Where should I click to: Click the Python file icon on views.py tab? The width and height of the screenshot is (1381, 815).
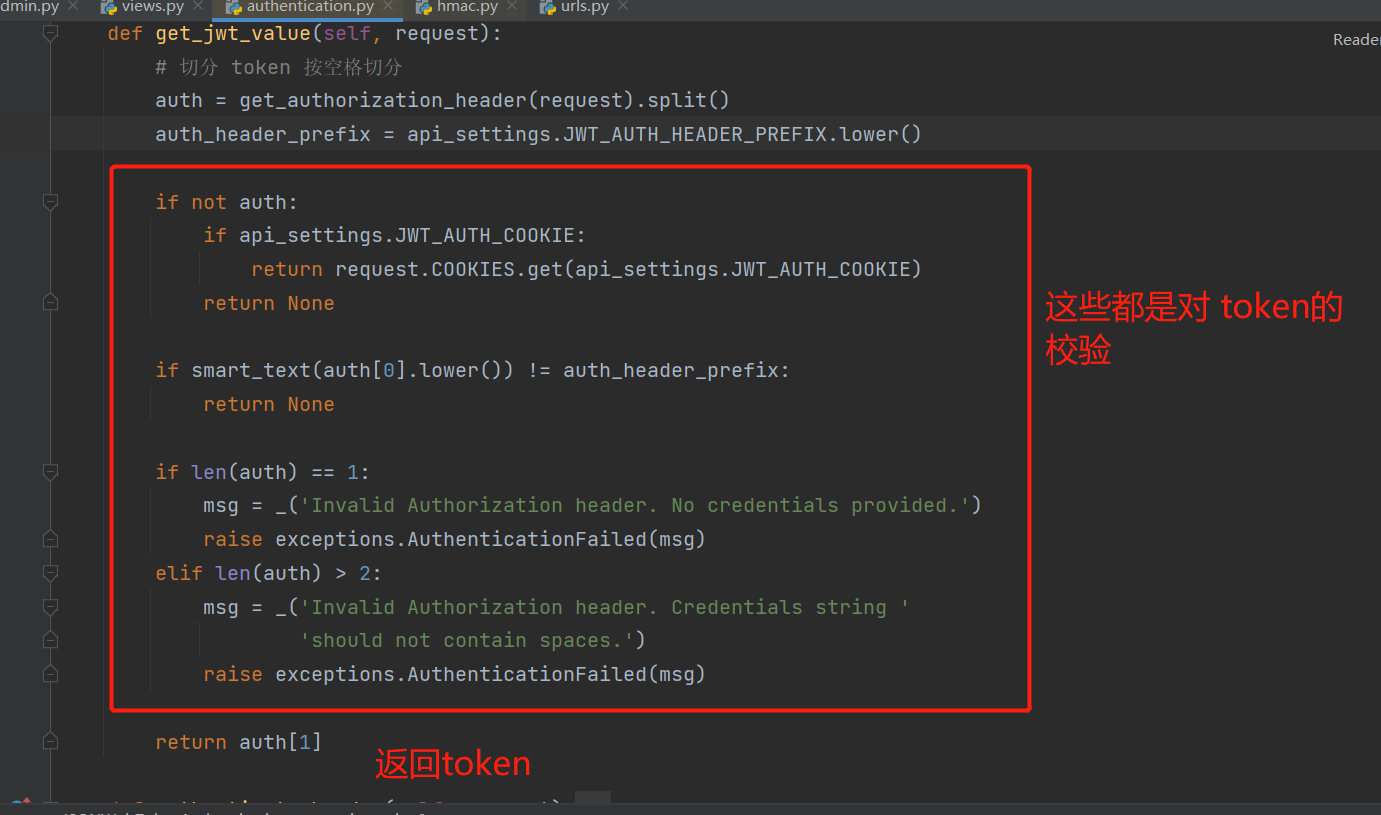point(109,7)
